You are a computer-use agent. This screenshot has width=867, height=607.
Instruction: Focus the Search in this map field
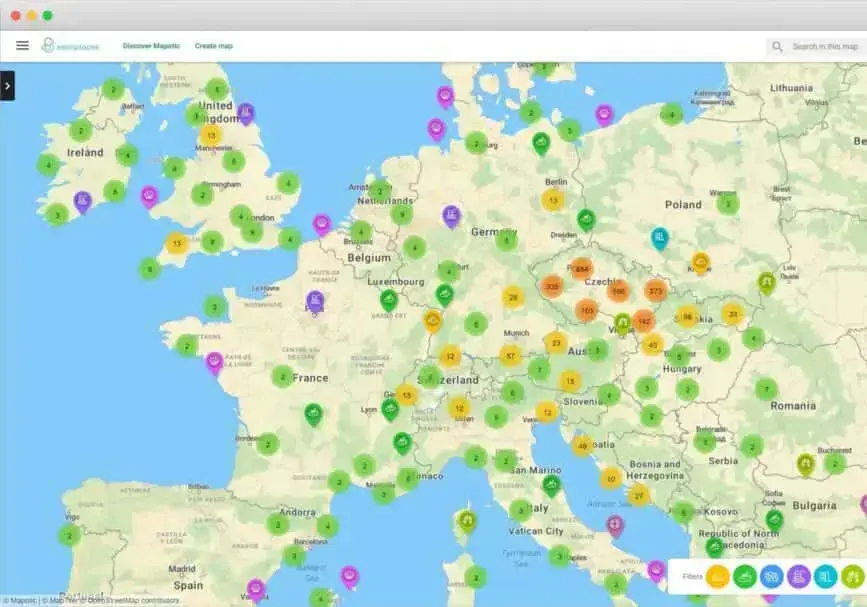824,47
